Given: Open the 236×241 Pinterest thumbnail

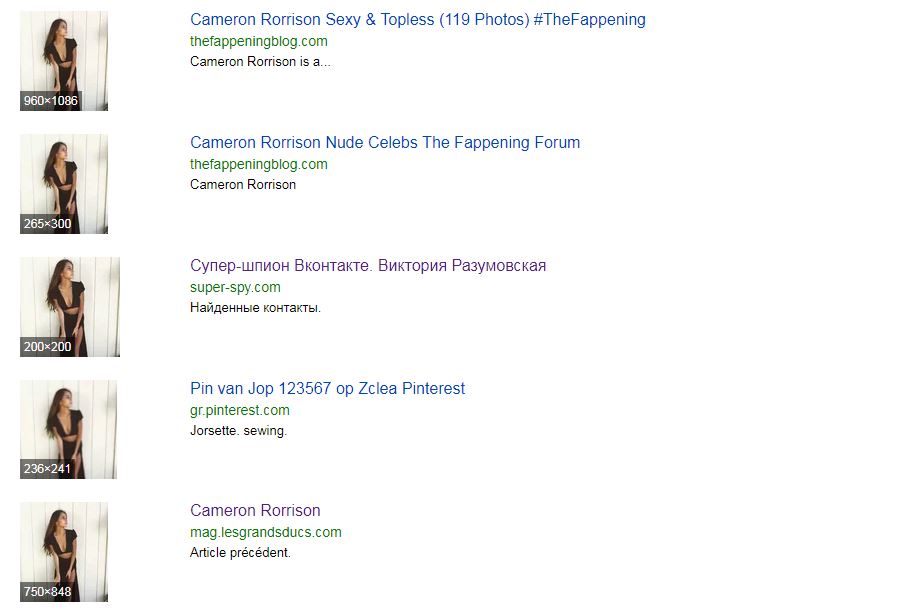Looking at the screenshot, I should coord(68,429).
